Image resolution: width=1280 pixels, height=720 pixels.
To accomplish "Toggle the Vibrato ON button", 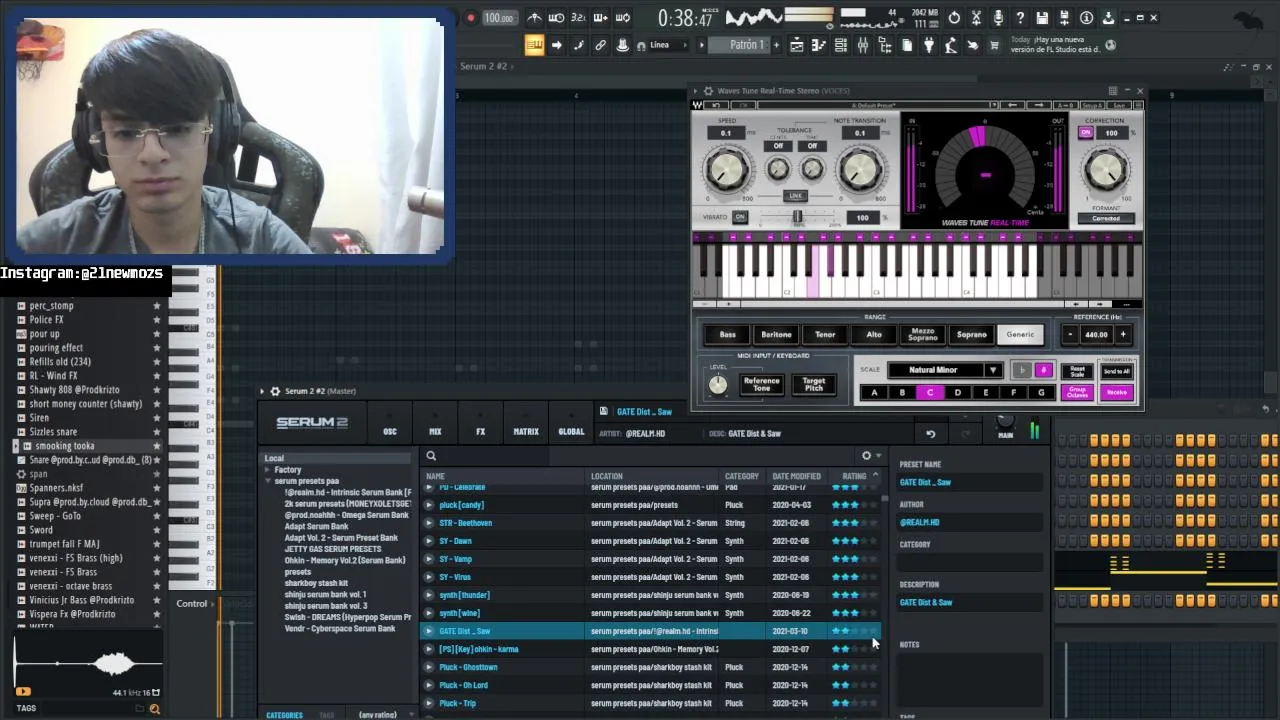I will point(740,217).
